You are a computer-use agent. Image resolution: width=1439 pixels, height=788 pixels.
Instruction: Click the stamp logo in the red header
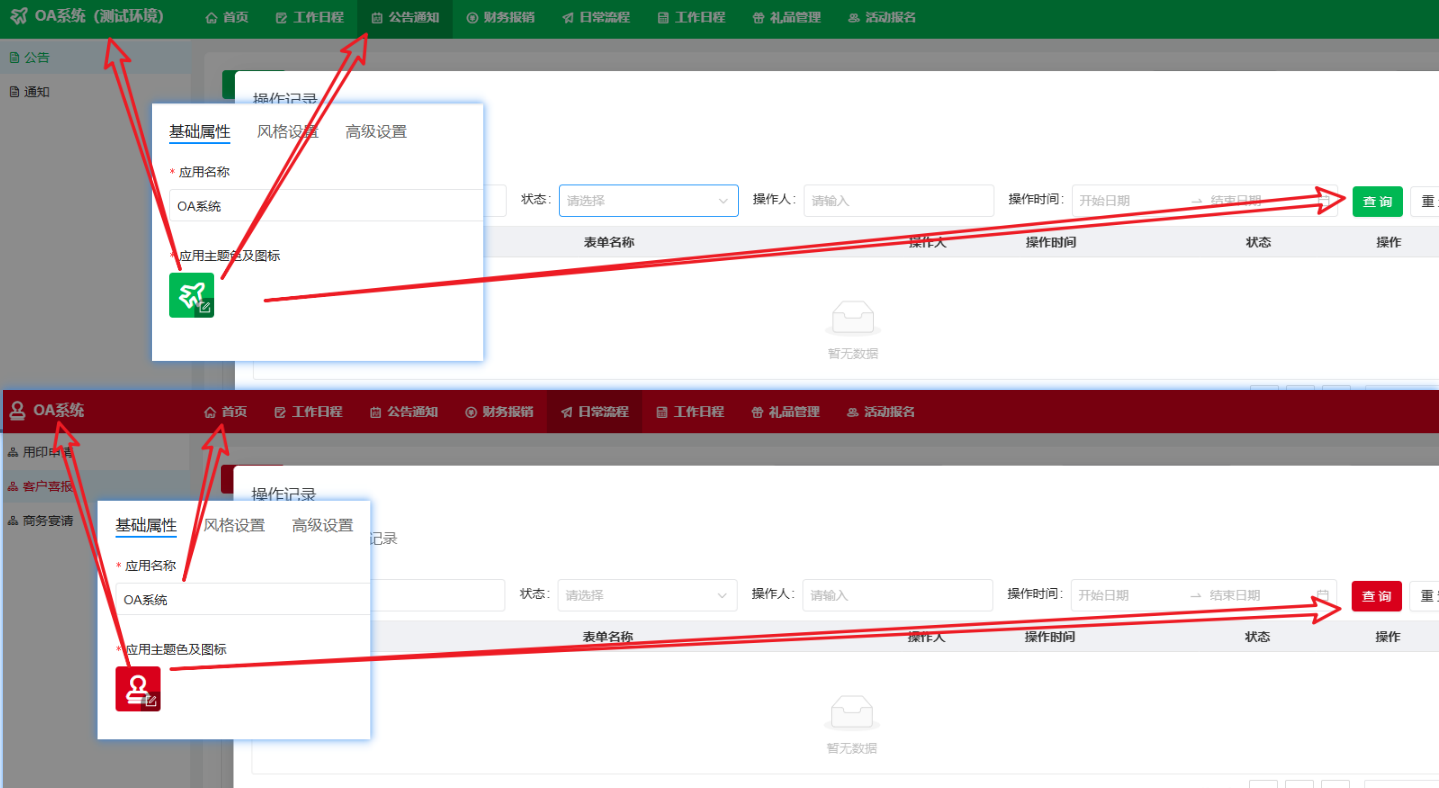[x=17, y=411]
